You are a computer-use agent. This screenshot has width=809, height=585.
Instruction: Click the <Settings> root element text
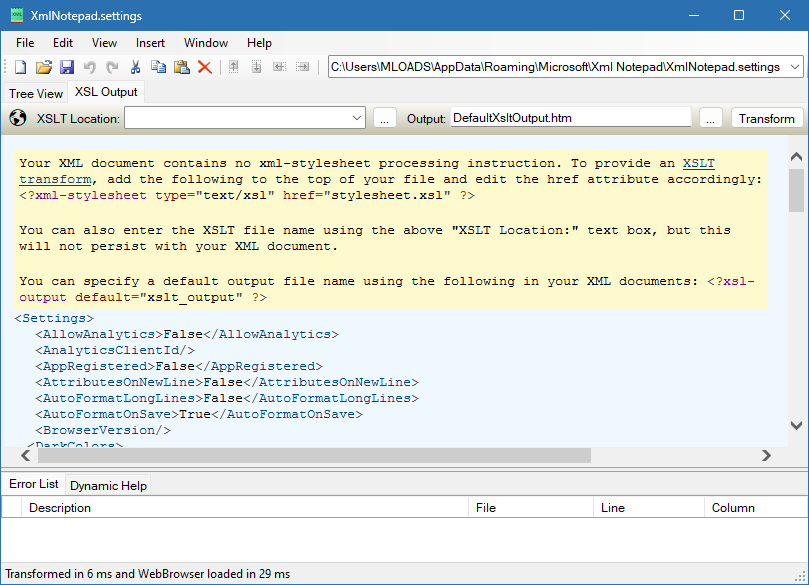54,318
